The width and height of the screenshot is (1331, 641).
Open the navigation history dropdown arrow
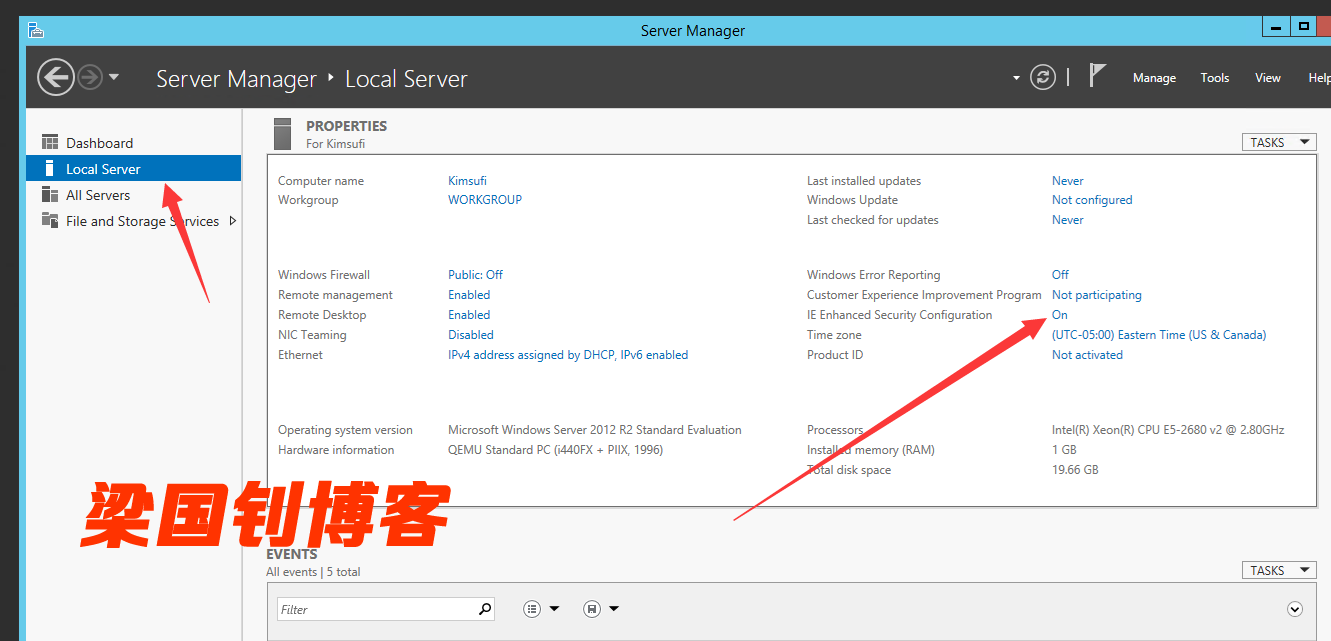tap(113, 77)
